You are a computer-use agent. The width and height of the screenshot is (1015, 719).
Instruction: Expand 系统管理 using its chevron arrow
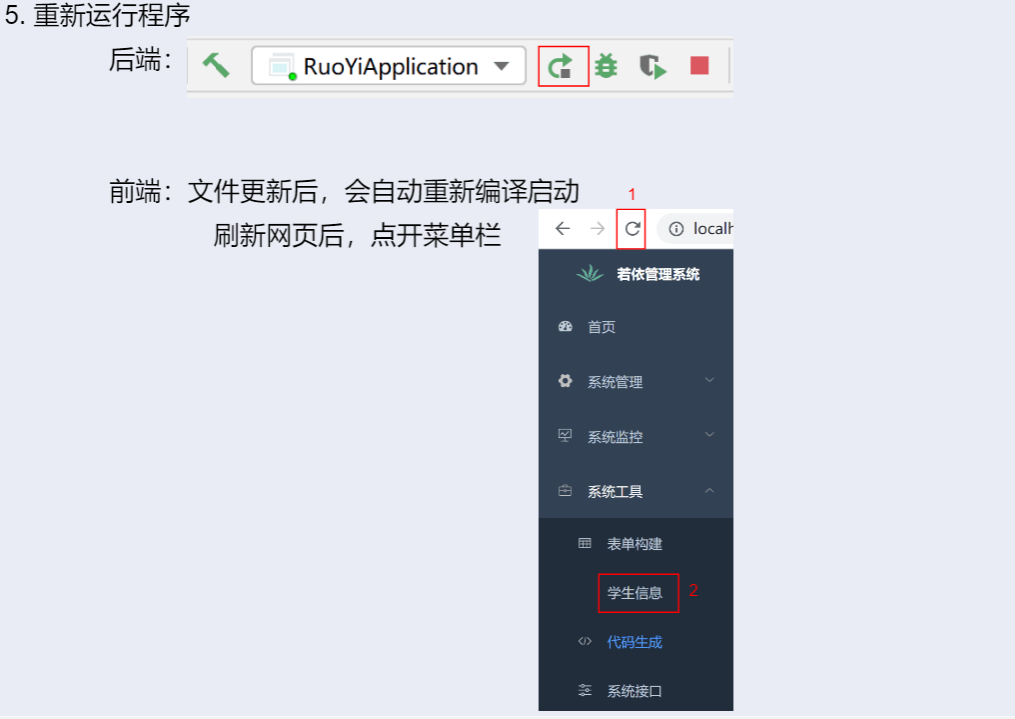[709, 380]
